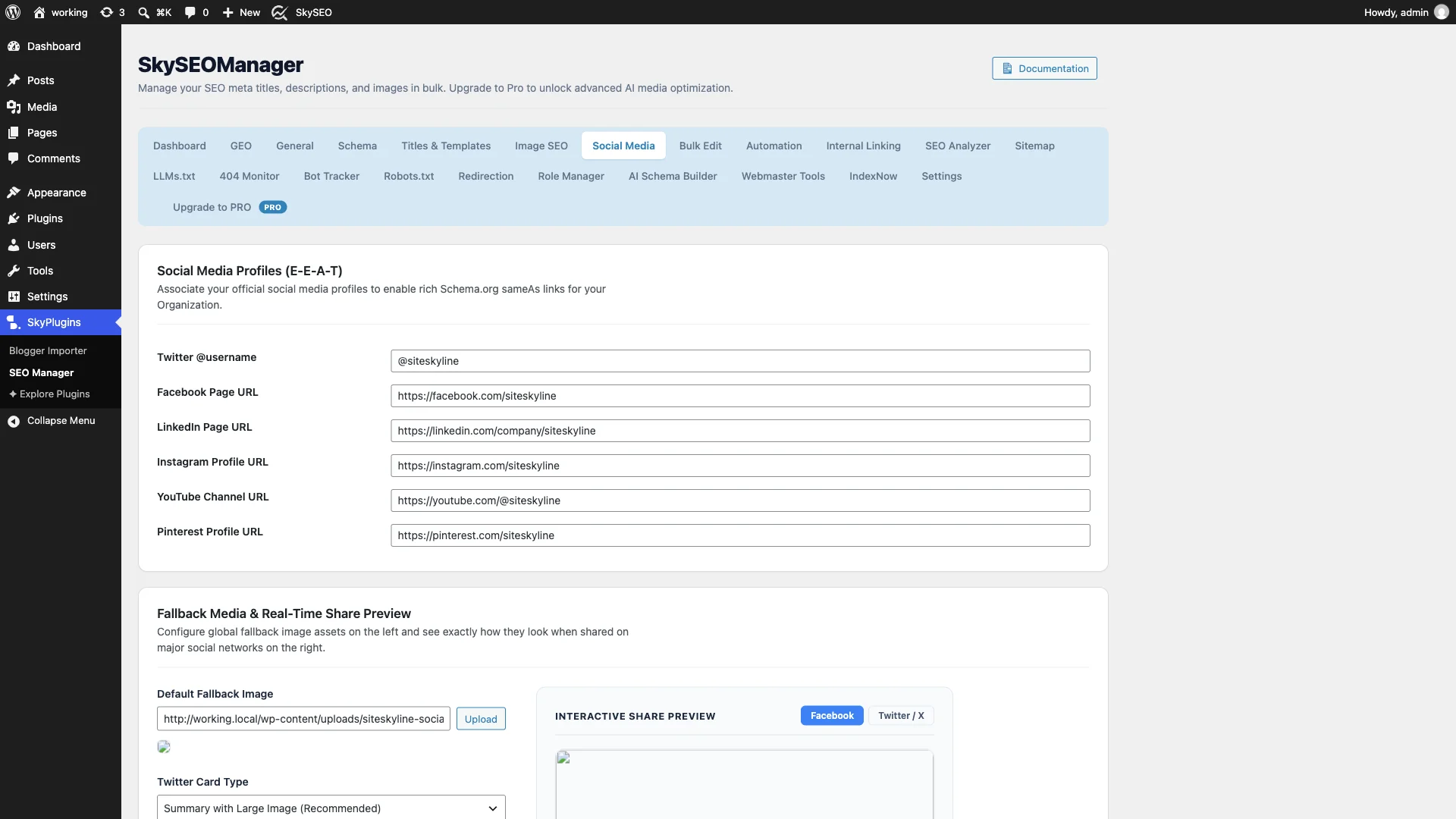Show the Facebook share preview
Image resolution: width=1456 pixels, height=819 pixels.
coord(832,716)
